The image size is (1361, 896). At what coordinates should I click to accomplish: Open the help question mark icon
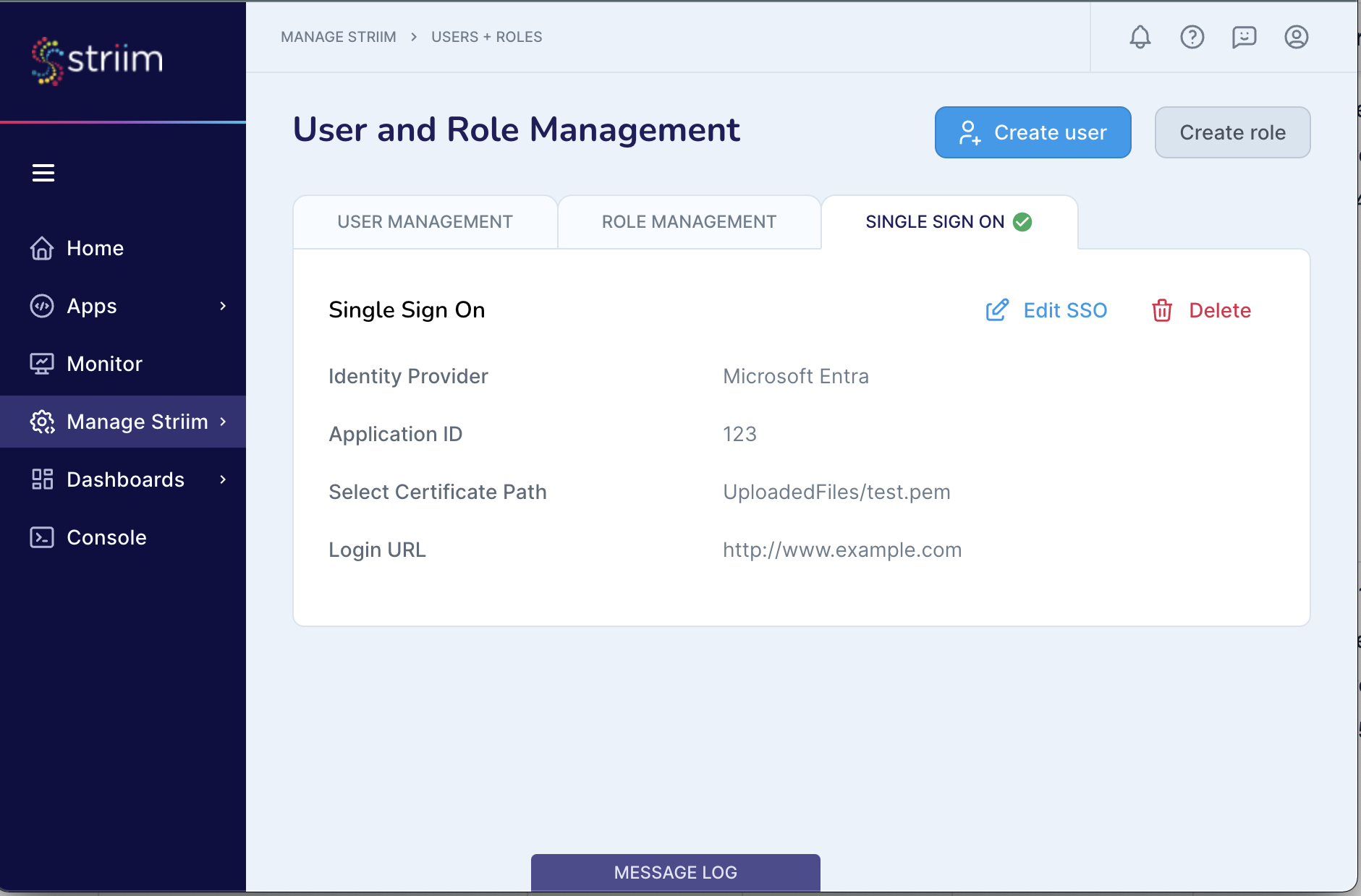[1192, 37]
